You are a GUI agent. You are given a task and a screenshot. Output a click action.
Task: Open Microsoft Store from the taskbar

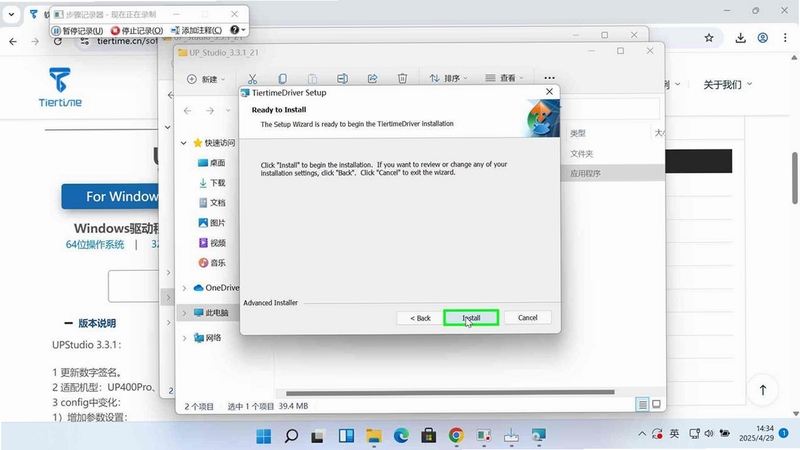(429, 436)
